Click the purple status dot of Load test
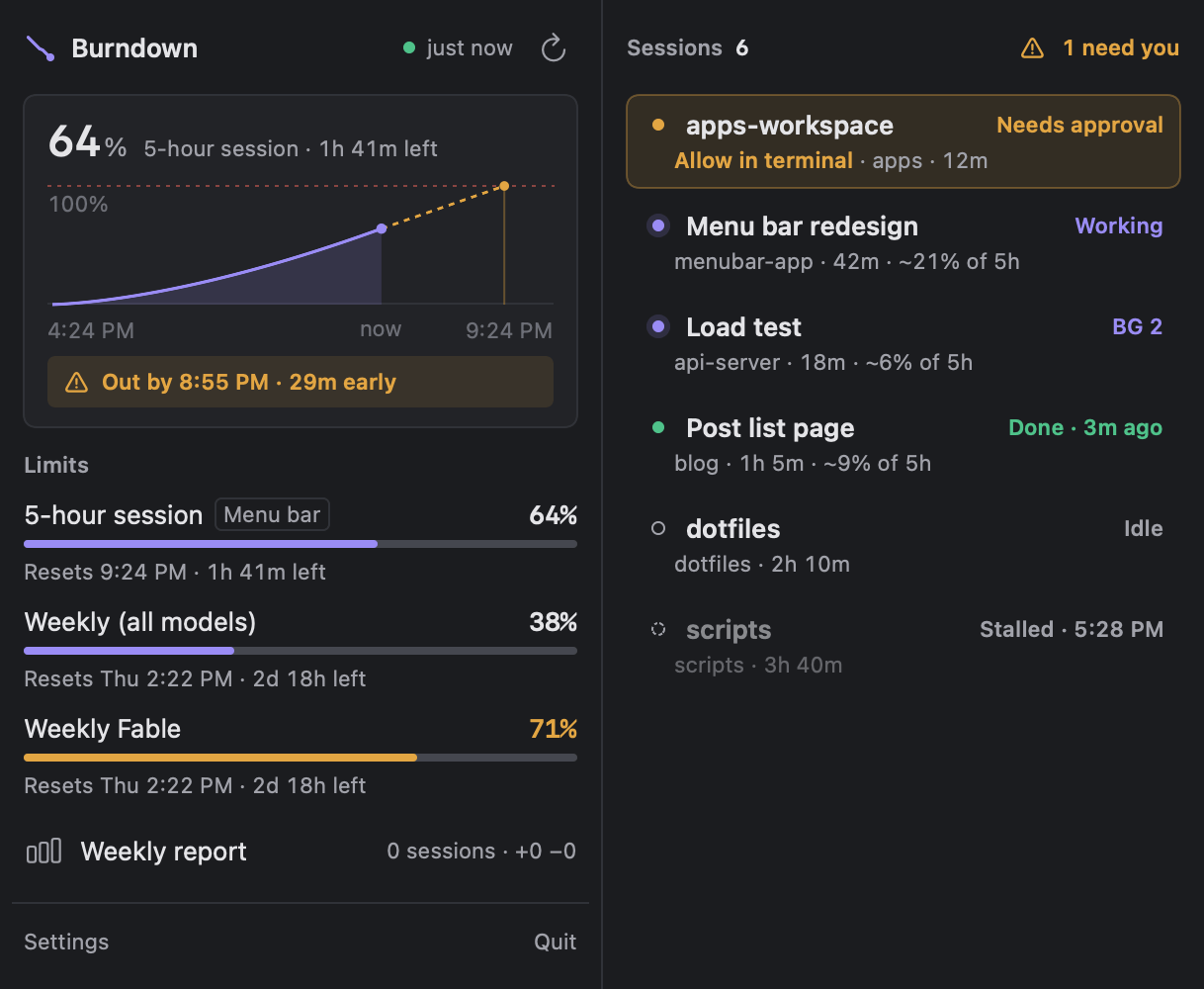 [x=658, y=327]
